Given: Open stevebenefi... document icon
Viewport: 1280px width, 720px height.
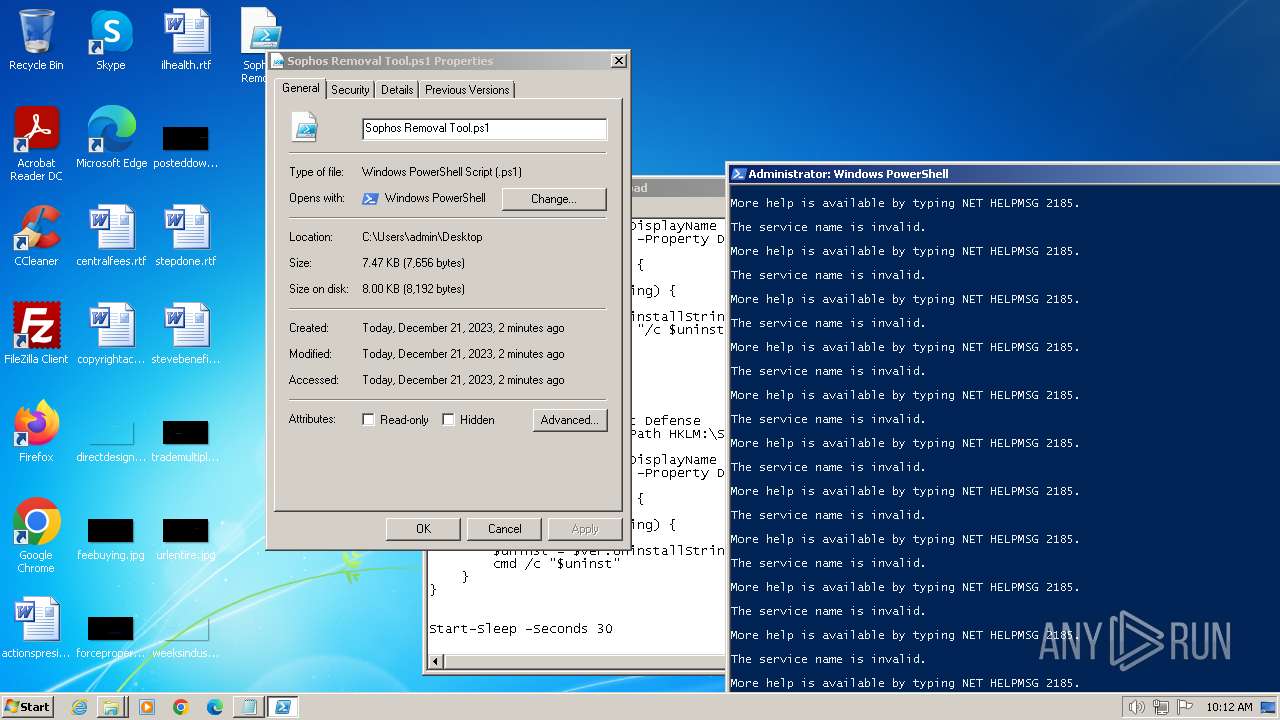Looking at the screenshot, I should pyautogui.click(x=186, y=334).
